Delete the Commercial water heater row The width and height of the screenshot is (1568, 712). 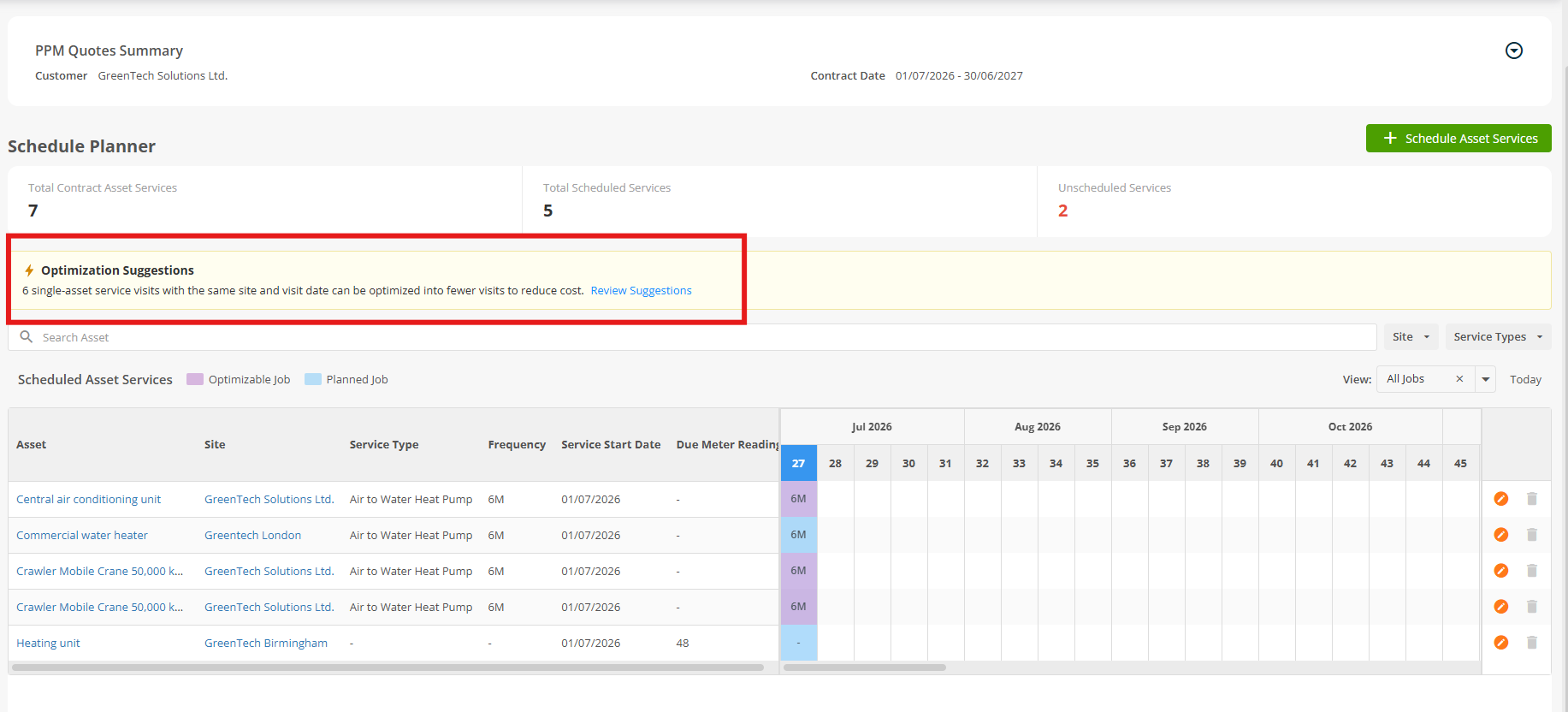click(1532, 535)
